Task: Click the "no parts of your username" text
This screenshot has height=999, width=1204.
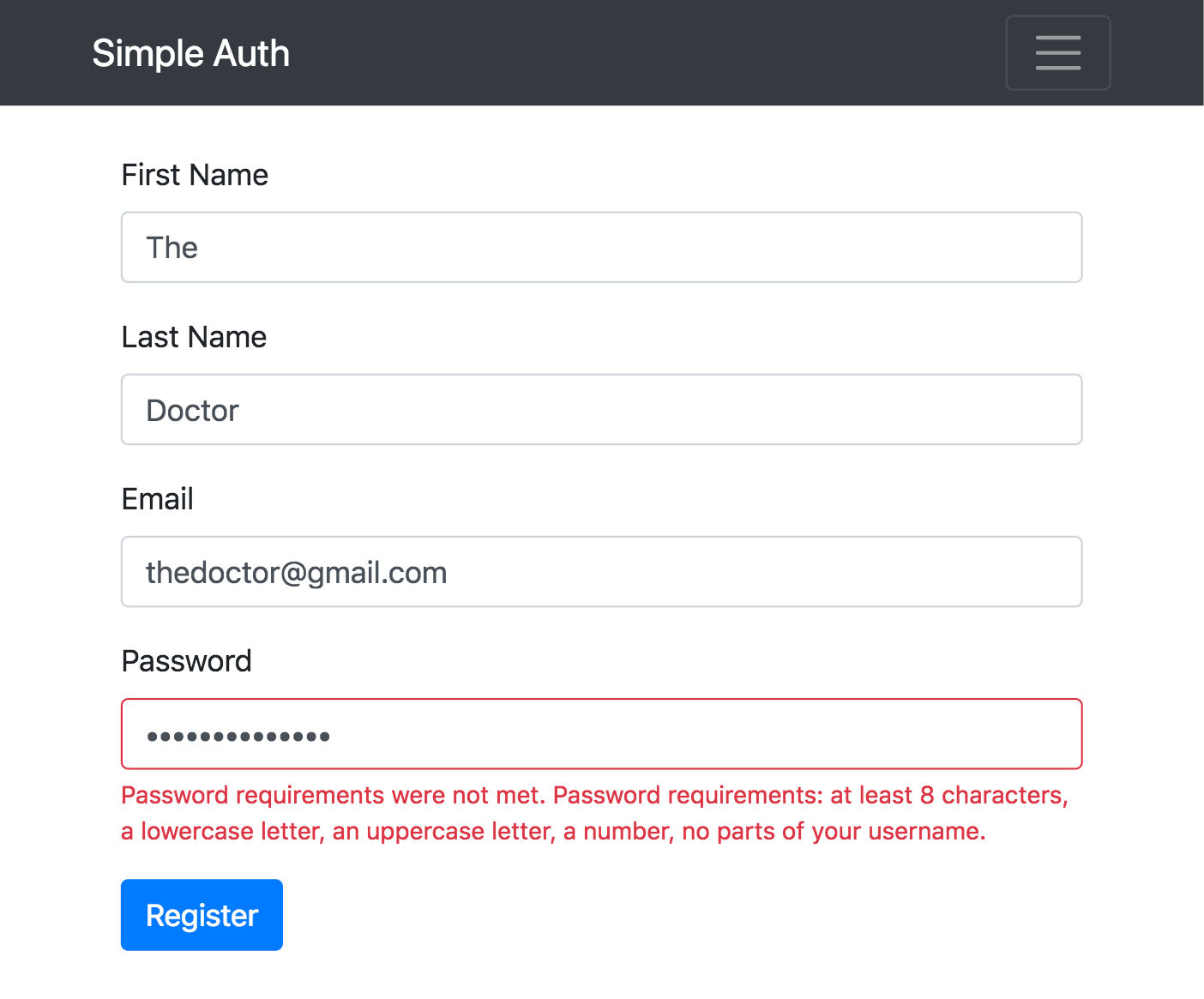Action: (834, 832)
